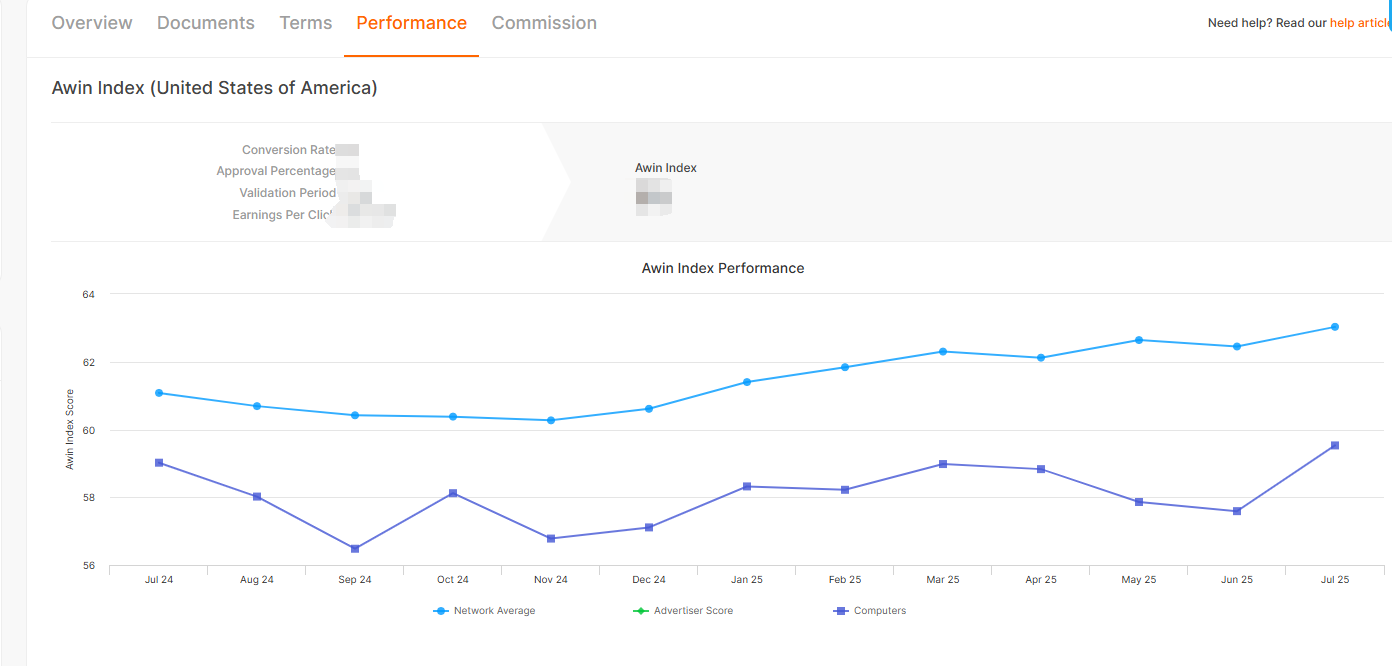This screenshot has width=1392, height=666.
Task: Click the '62' y-axis value
Action: [89, 362]
